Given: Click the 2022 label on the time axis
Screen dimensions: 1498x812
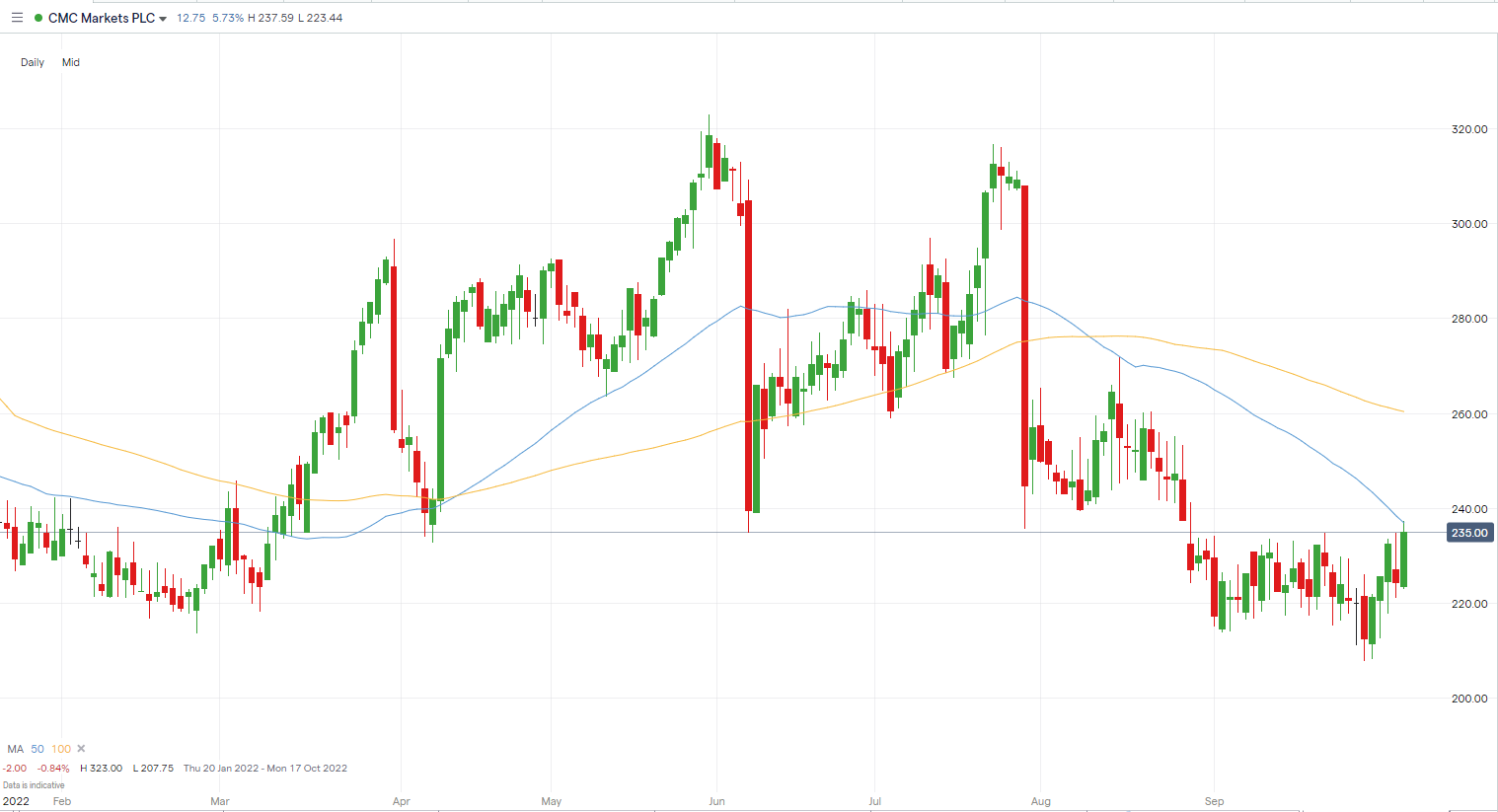Looking at the screenshot, I should [x=17, y=801].
